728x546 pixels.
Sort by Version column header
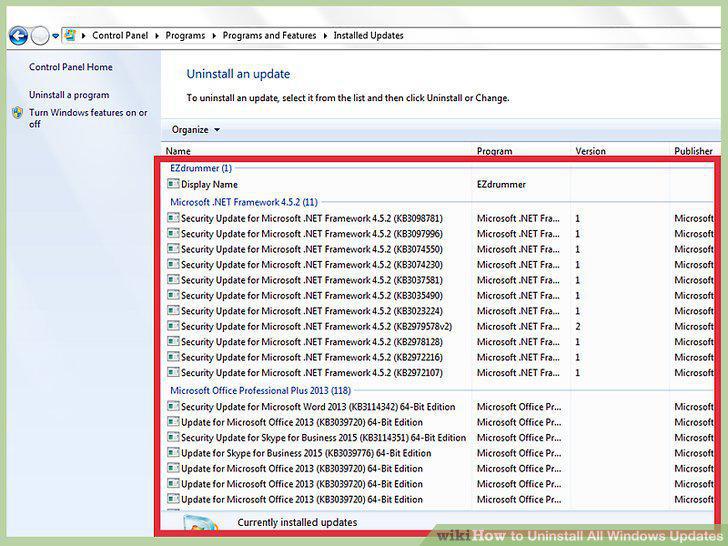click(591, 151)
